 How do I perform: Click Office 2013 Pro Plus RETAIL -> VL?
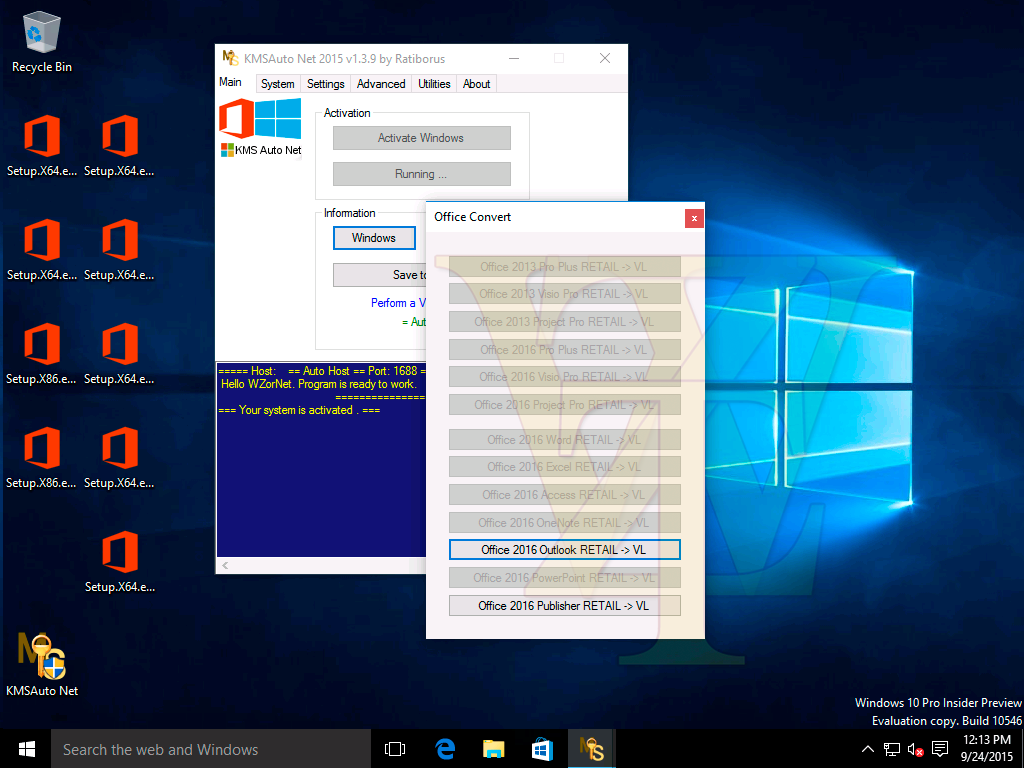click(x=564, y=266)
